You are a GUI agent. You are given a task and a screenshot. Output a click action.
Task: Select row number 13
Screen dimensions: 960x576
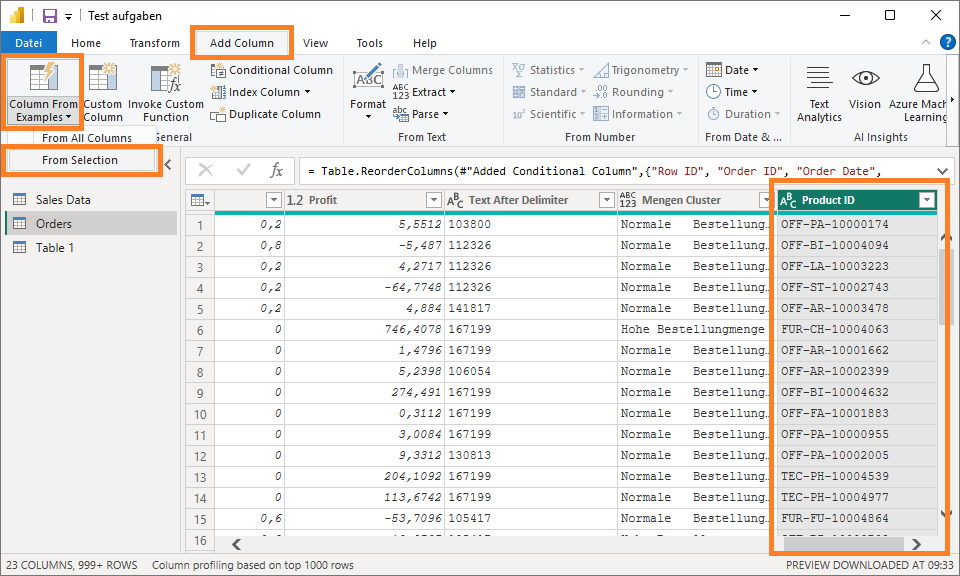click(200, 477)
